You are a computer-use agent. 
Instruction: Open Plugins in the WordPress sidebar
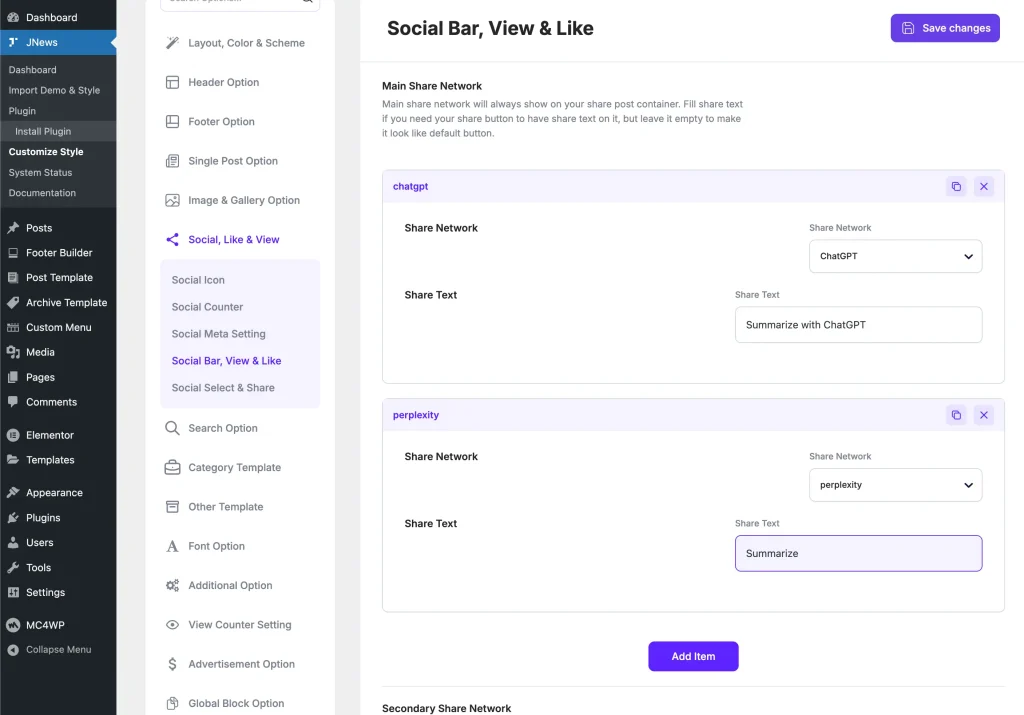pos(43,518)
